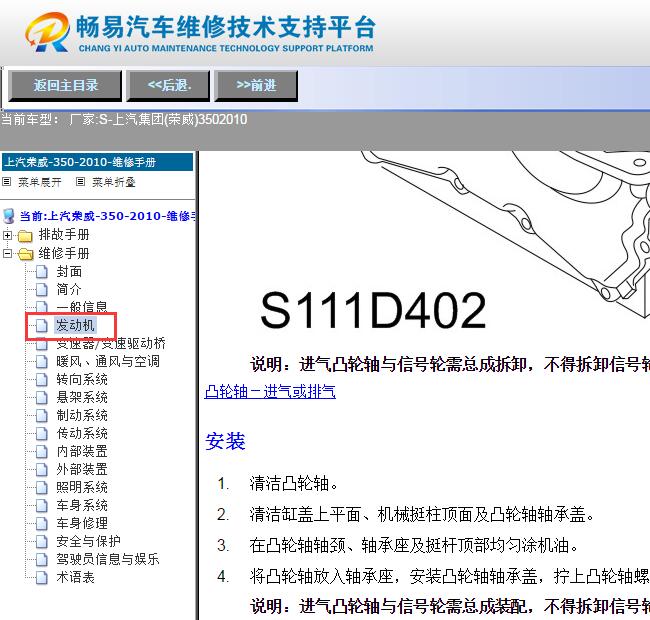
Task: Open the 车身修理 section
Action: click(x=82, y=523)
